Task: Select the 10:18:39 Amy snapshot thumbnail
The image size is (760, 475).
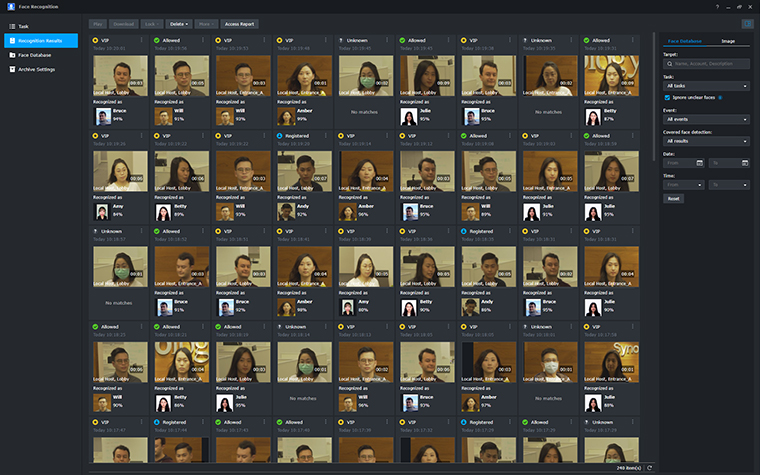Action: tap(366, 266)
